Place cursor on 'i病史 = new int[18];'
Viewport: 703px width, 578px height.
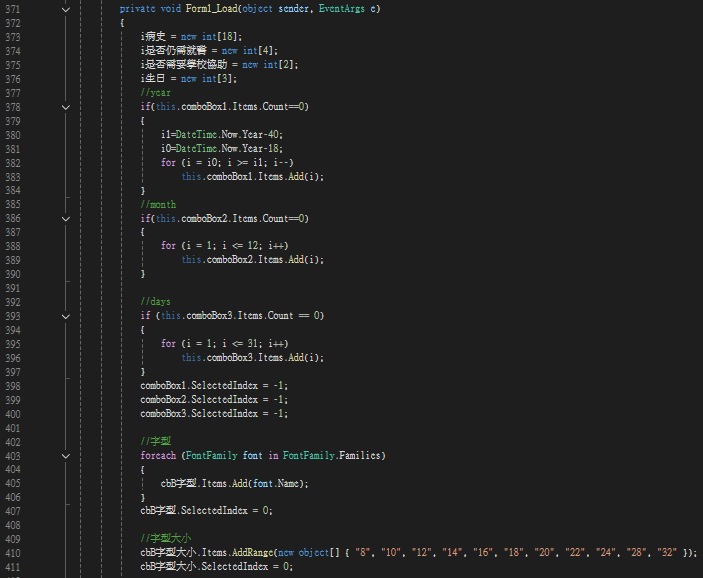coord(191,36)
